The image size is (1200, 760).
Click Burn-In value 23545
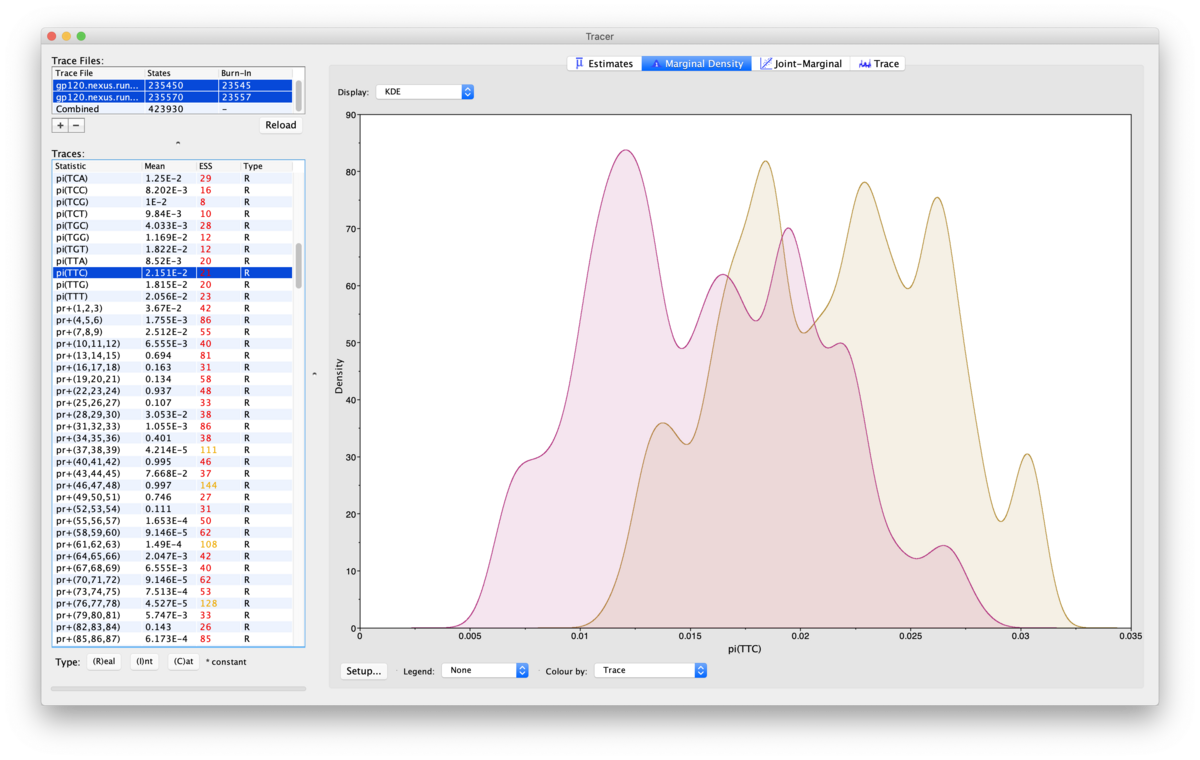click(x=236, y=86)
